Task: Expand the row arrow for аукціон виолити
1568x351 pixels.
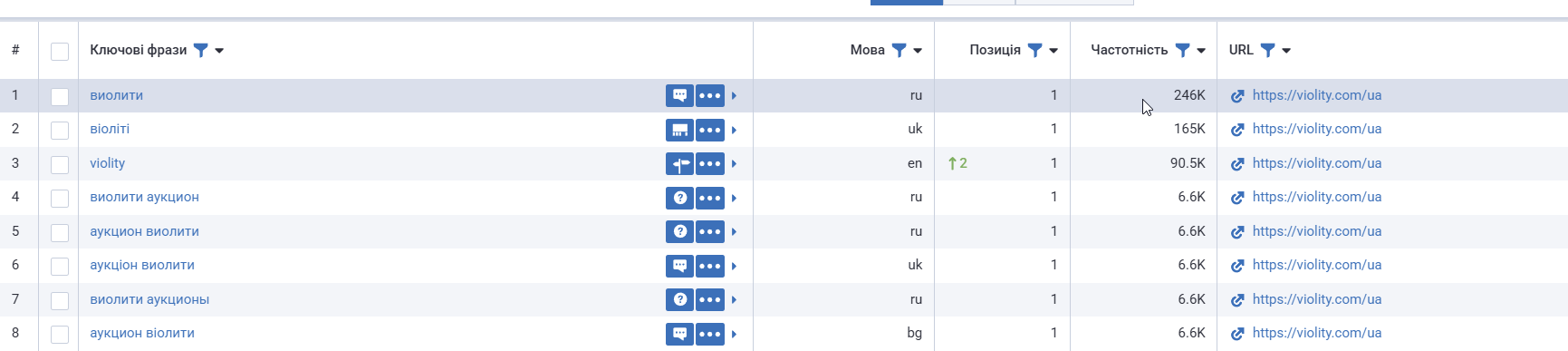Action: point(734,266)
